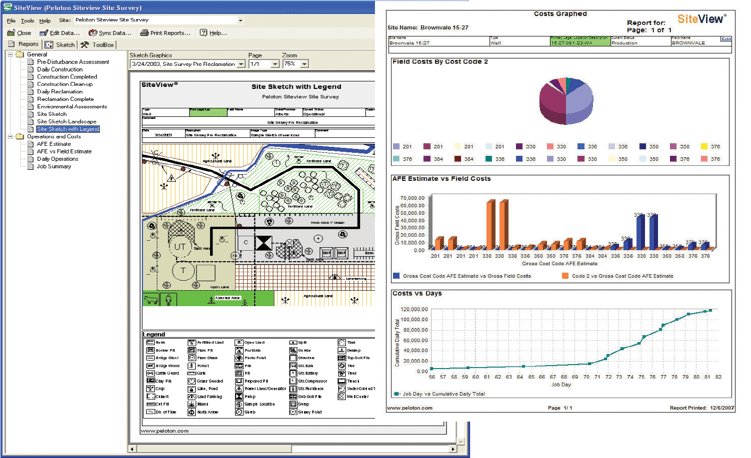
Task: Open the Site selection dropdown
Action: pyautogui.click(x=240, y=20)
